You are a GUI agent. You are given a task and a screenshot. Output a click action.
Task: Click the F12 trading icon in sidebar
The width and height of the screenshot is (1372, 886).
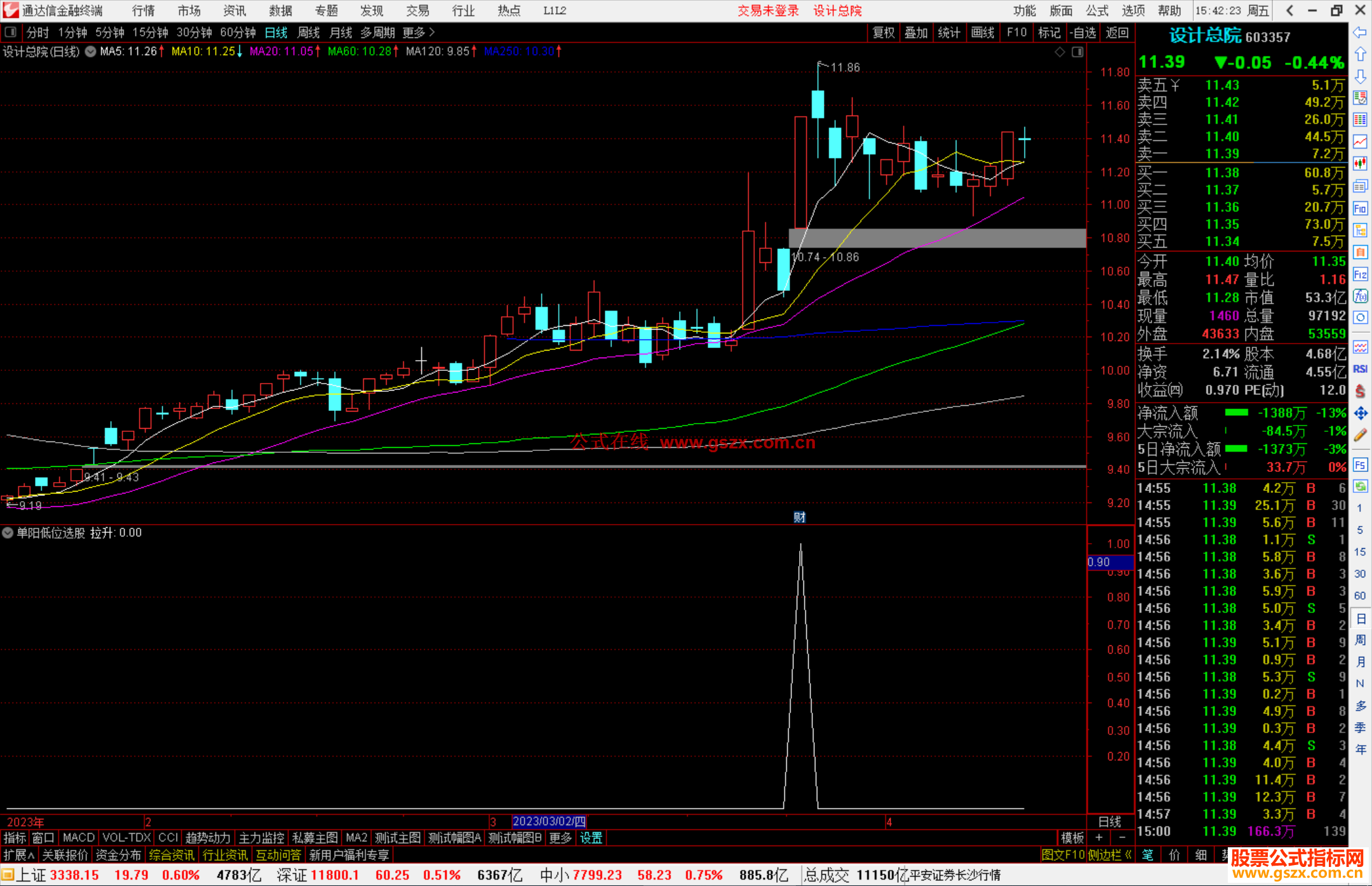[1360, 274]
